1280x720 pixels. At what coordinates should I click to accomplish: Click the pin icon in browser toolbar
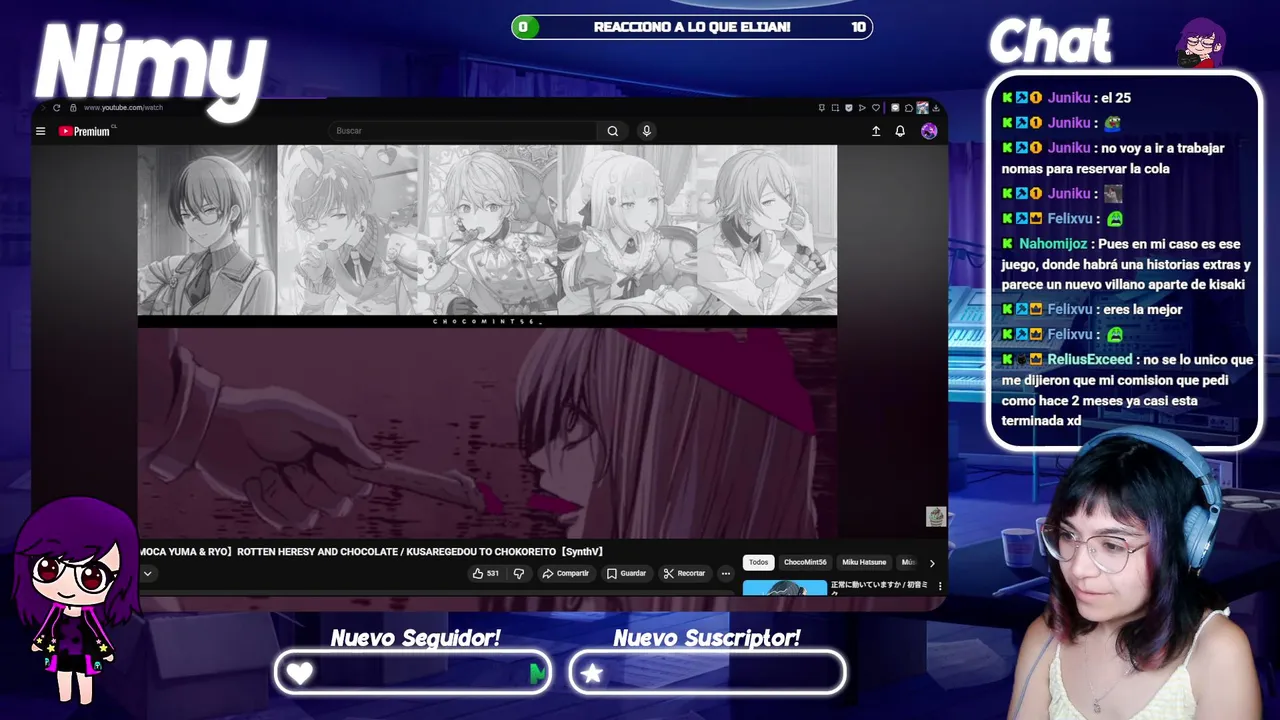coord(822,108)
